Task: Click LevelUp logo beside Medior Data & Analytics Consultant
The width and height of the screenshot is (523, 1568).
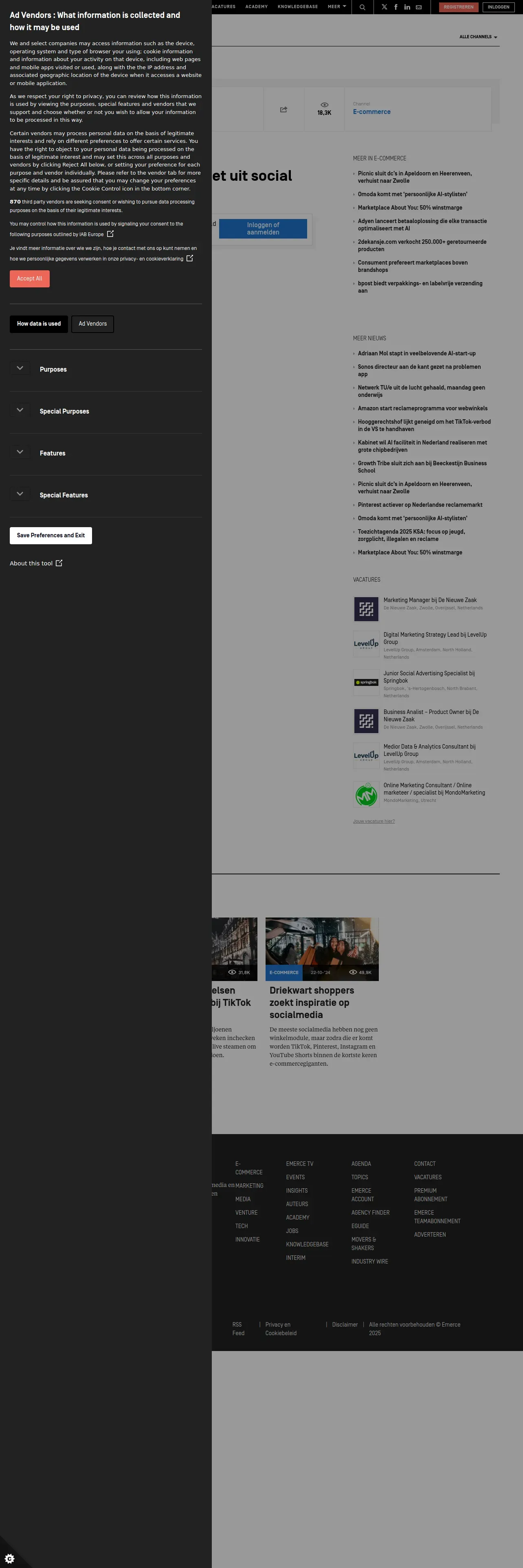Action: (x=366, y=756)
